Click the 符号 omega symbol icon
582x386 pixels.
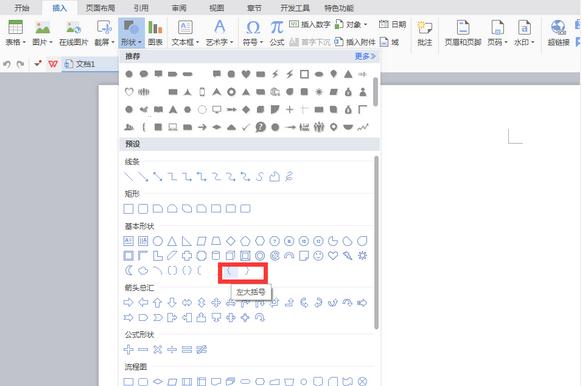click(253, 27)
